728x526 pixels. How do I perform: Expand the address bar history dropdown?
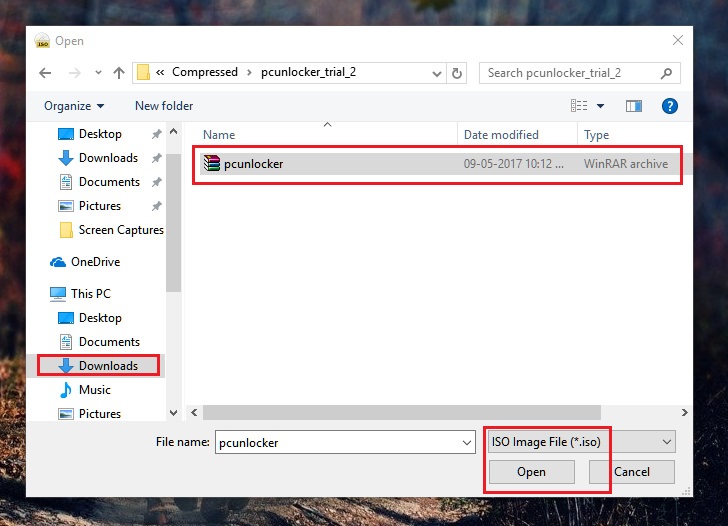(x=436, y=73)
